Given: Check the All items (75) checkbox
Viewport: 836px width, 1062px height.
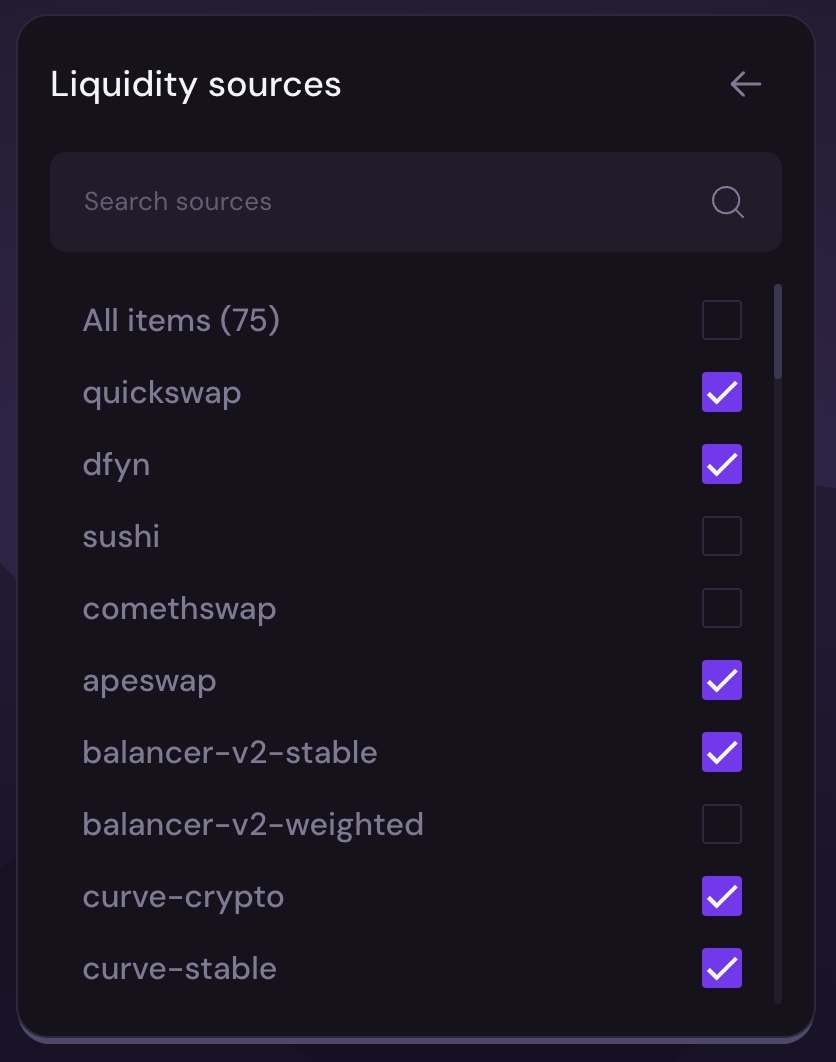Looking at the screenshot, I should coord(722,321).
